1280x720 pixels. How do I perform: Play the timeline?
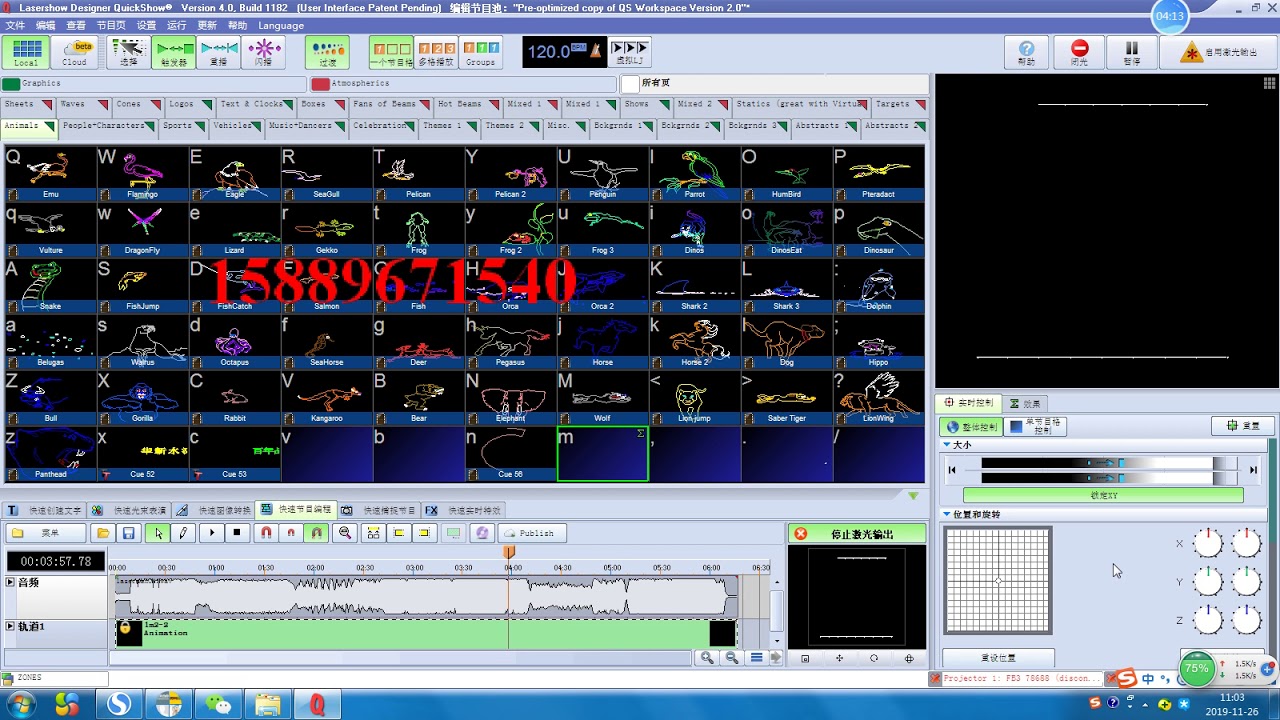212,533
